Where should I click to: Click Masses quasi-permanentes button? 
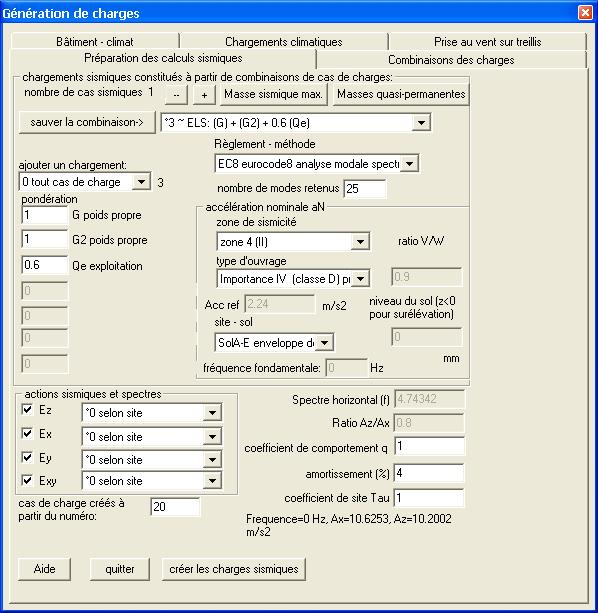tap(401, 94)
